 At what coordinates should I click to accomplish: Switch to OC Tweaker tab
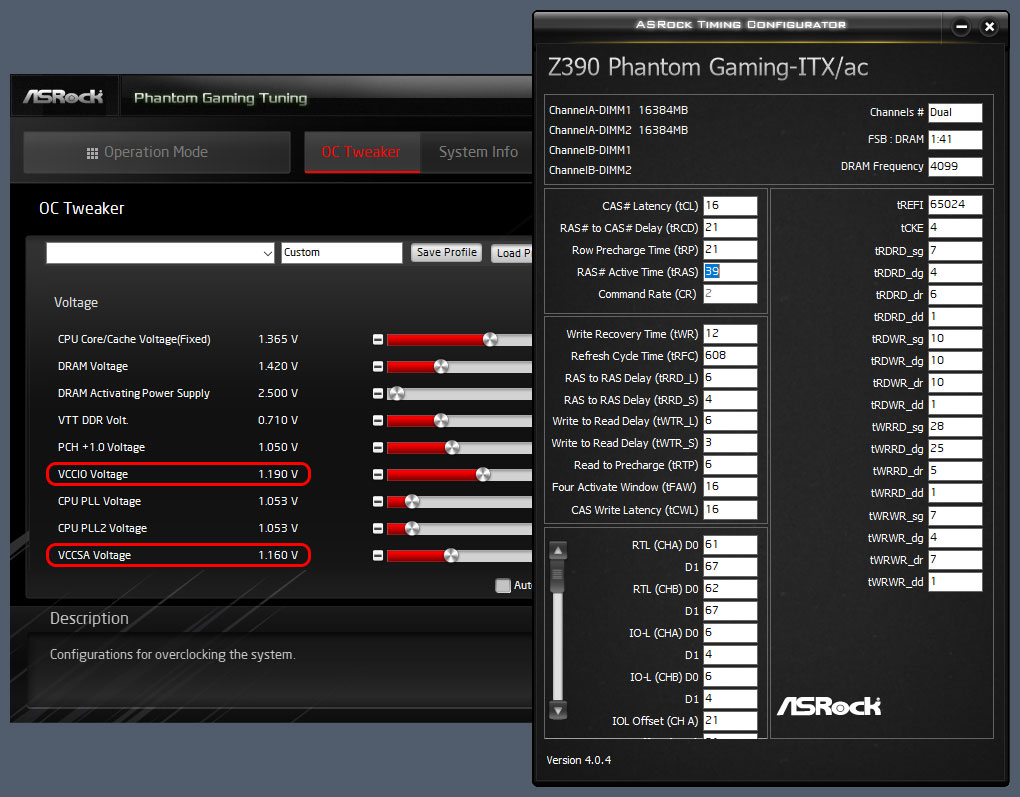click(362, 152)
